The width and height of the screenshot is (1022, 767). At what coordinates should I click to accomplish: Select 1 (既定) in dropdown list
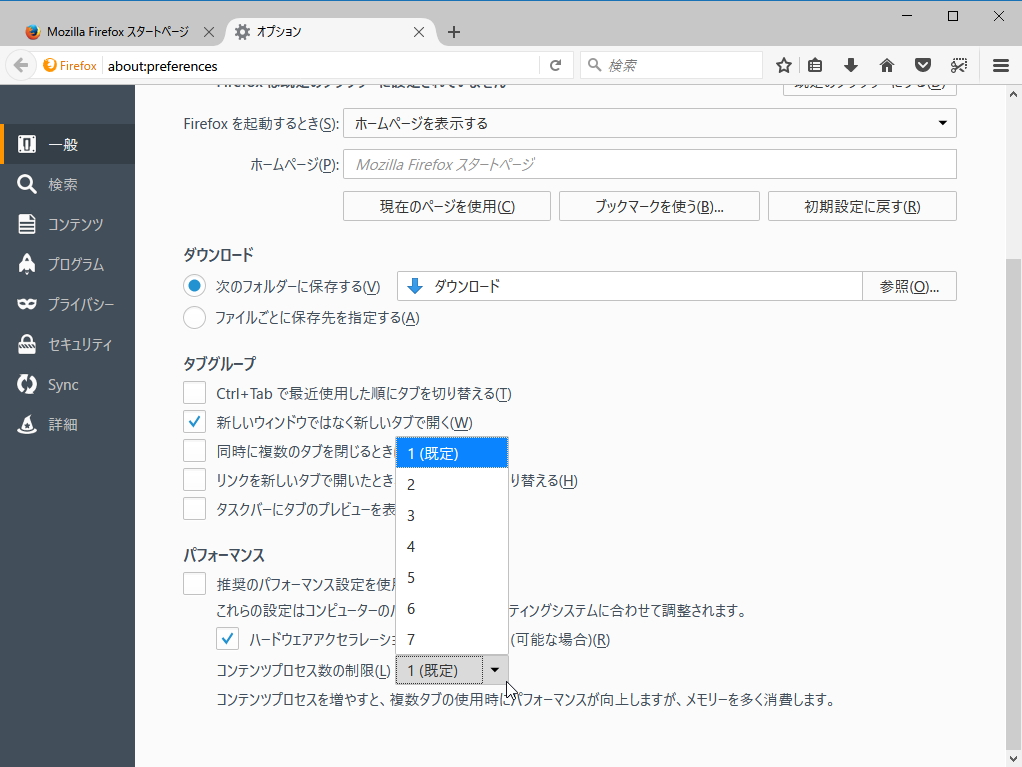point(452,453)
